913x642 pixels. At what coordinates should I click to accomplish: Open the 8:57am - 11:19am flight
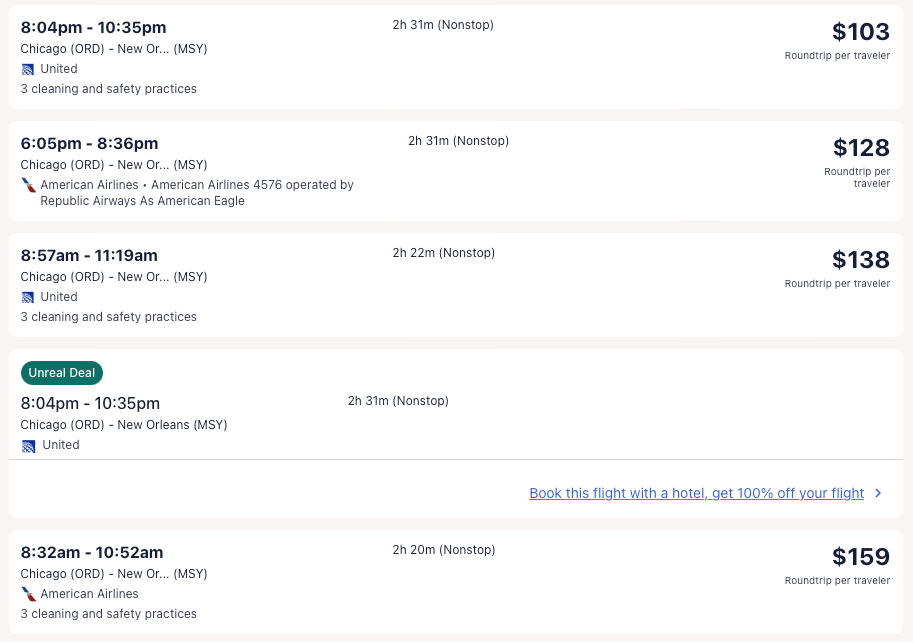coord(89,255)
